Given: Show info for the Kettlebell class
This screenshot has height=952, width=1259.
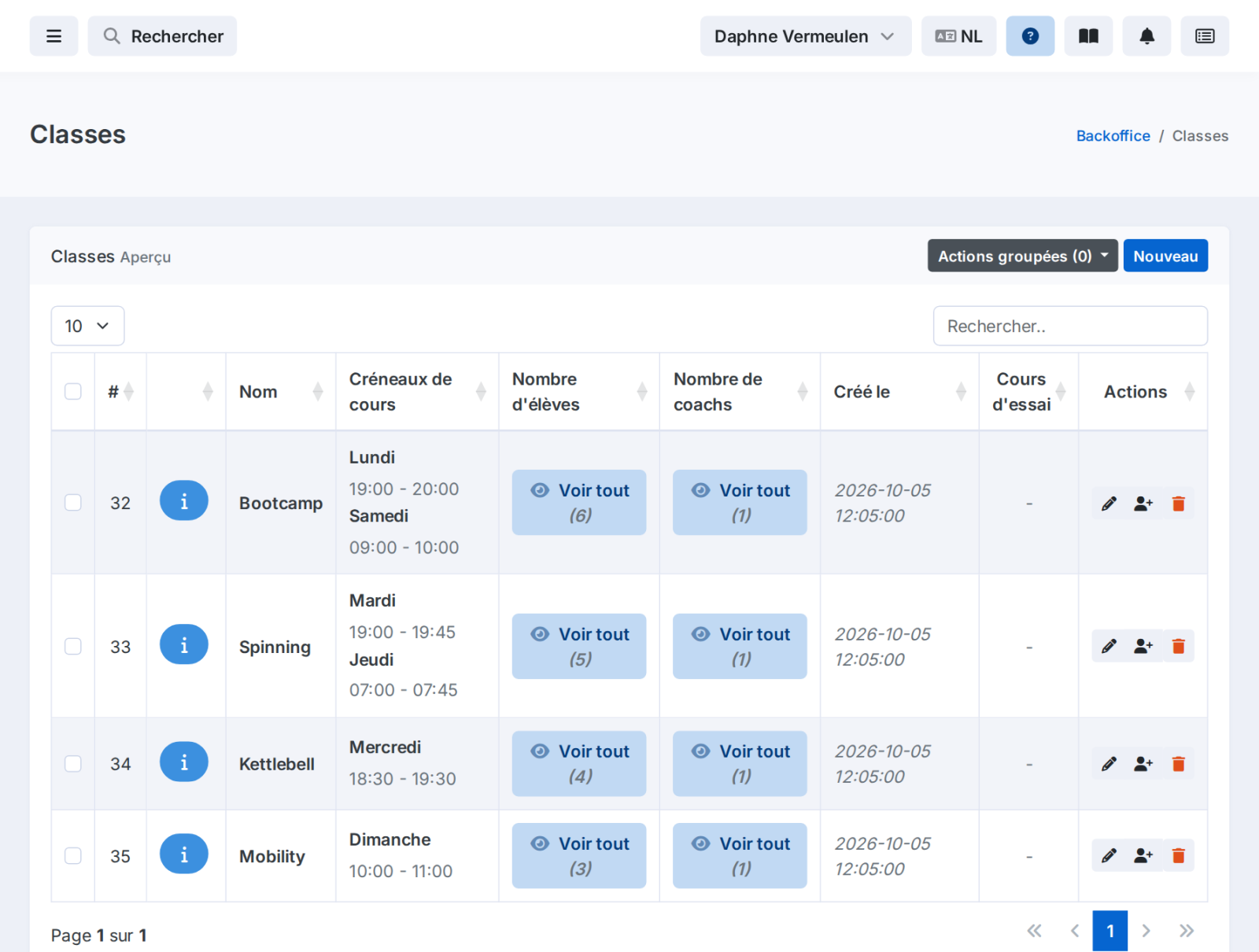Looking at the screenshot, I should point(184,762).
